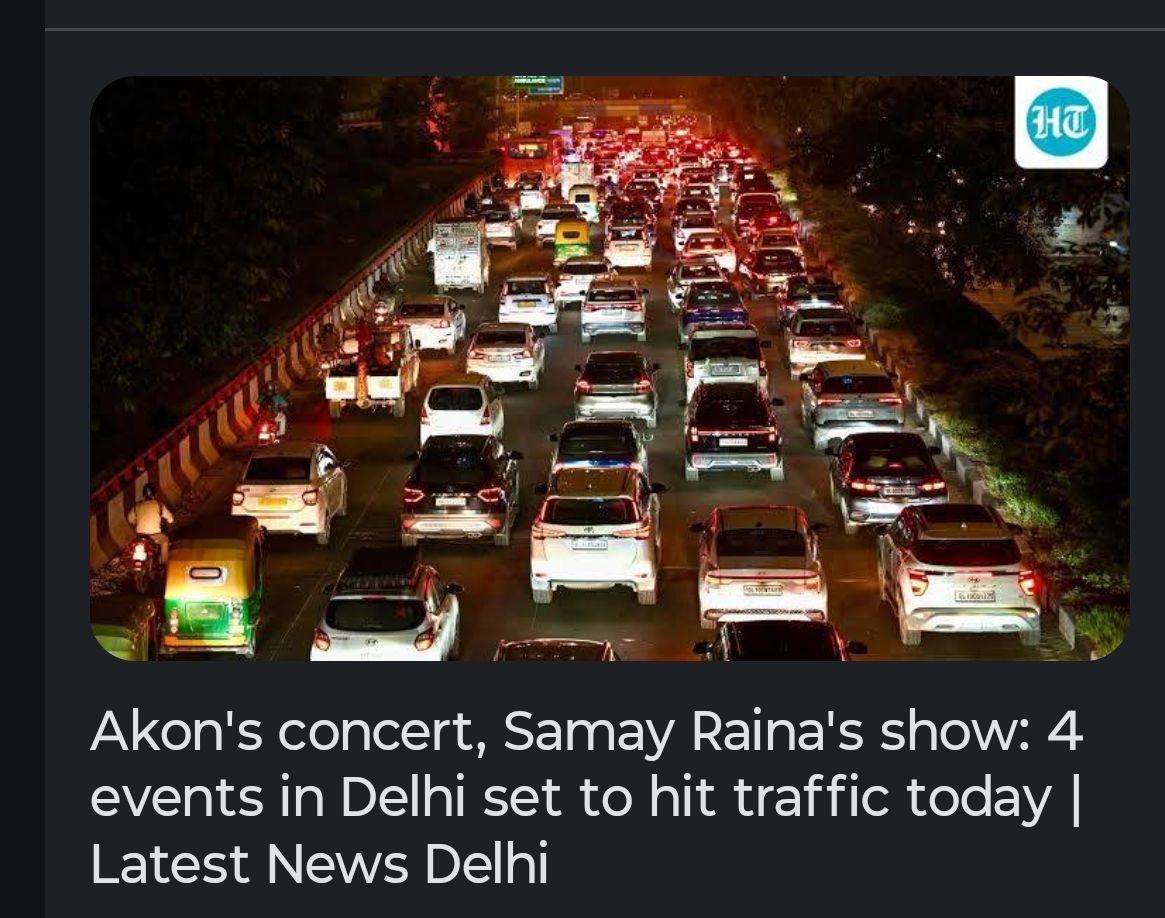The height and width of the screenshot is (918, 1165).
Task: Click the 'Latest News Delhi' headline text
Action: coord(319,863)
